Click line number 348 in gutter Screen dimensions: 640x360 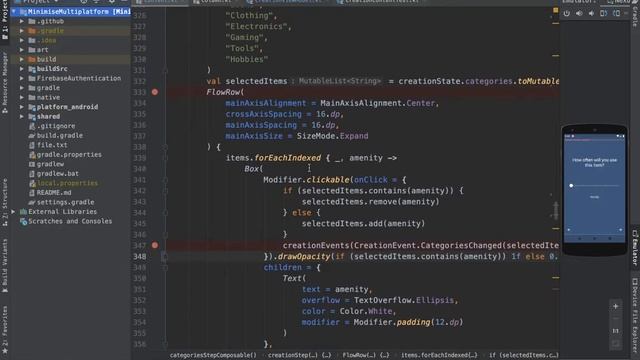coord(140,256)
